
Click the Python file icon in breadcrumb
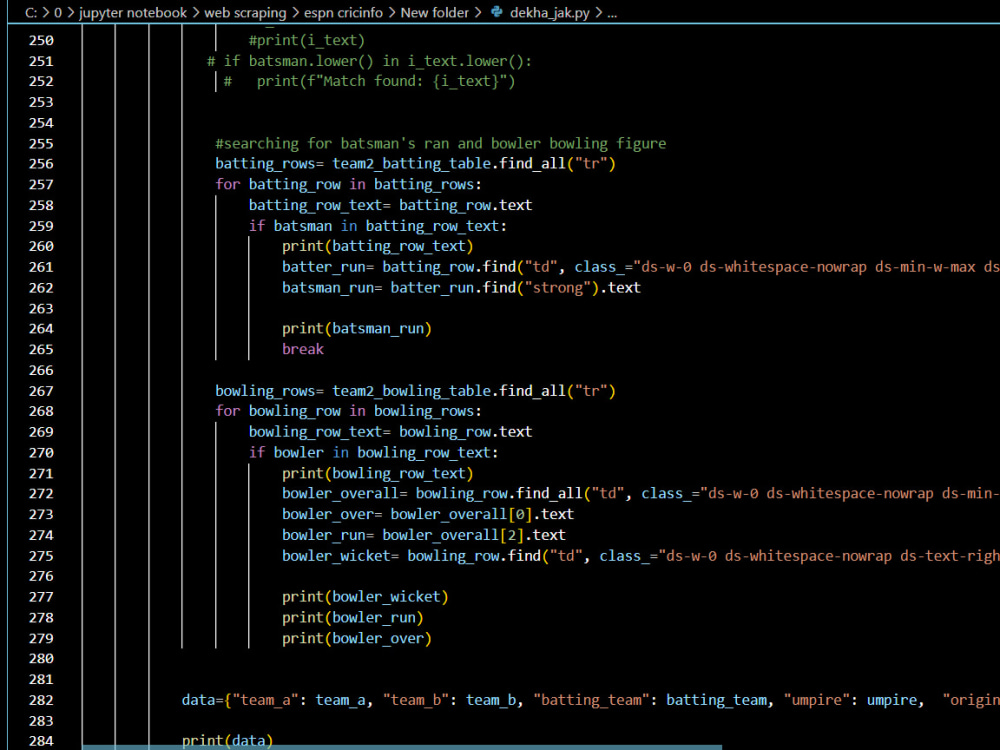[x=497, y=12]
